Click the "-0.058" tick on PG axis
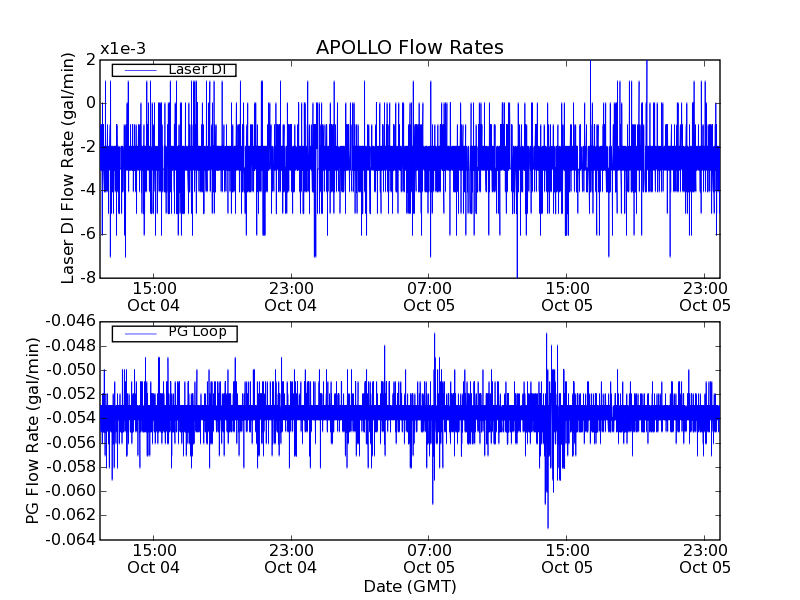This screenshot has width=800, height=600. pyautogui.click(x=70, y=467)
